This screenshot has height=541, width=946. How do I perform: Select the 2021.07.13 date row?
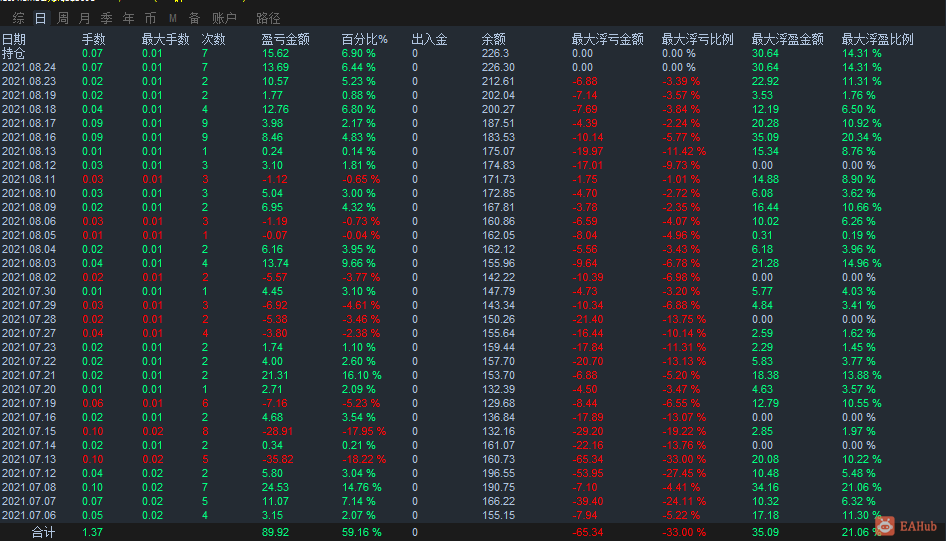point(473,459)
